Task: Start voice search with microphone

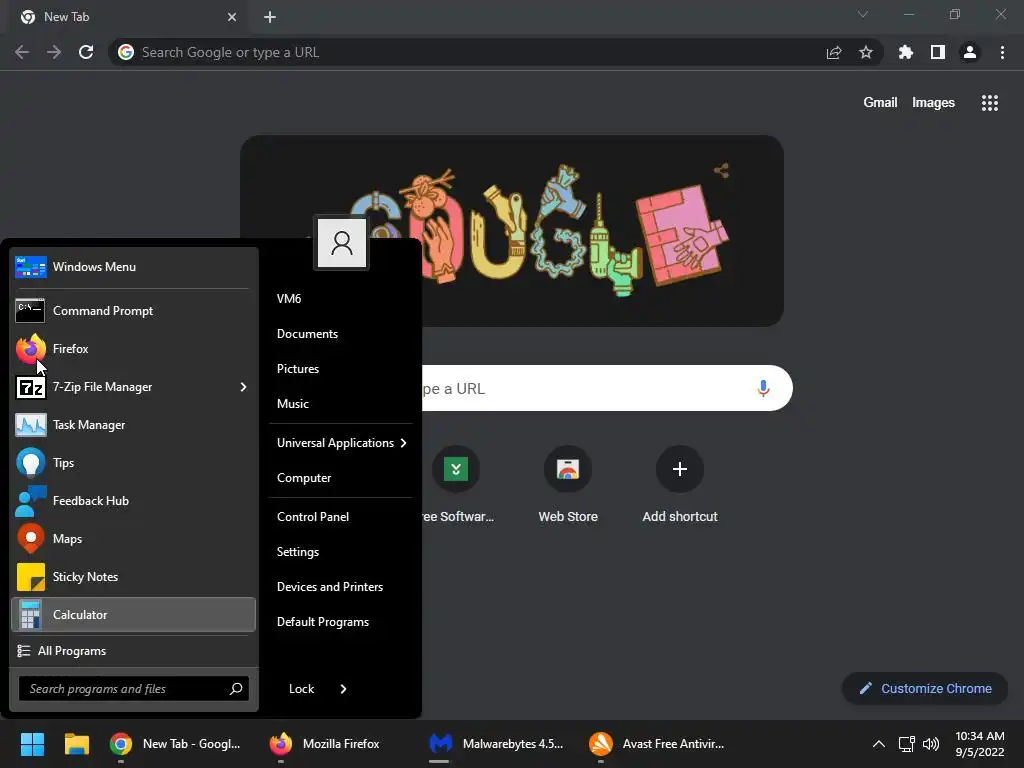Action: coord(763,389)
